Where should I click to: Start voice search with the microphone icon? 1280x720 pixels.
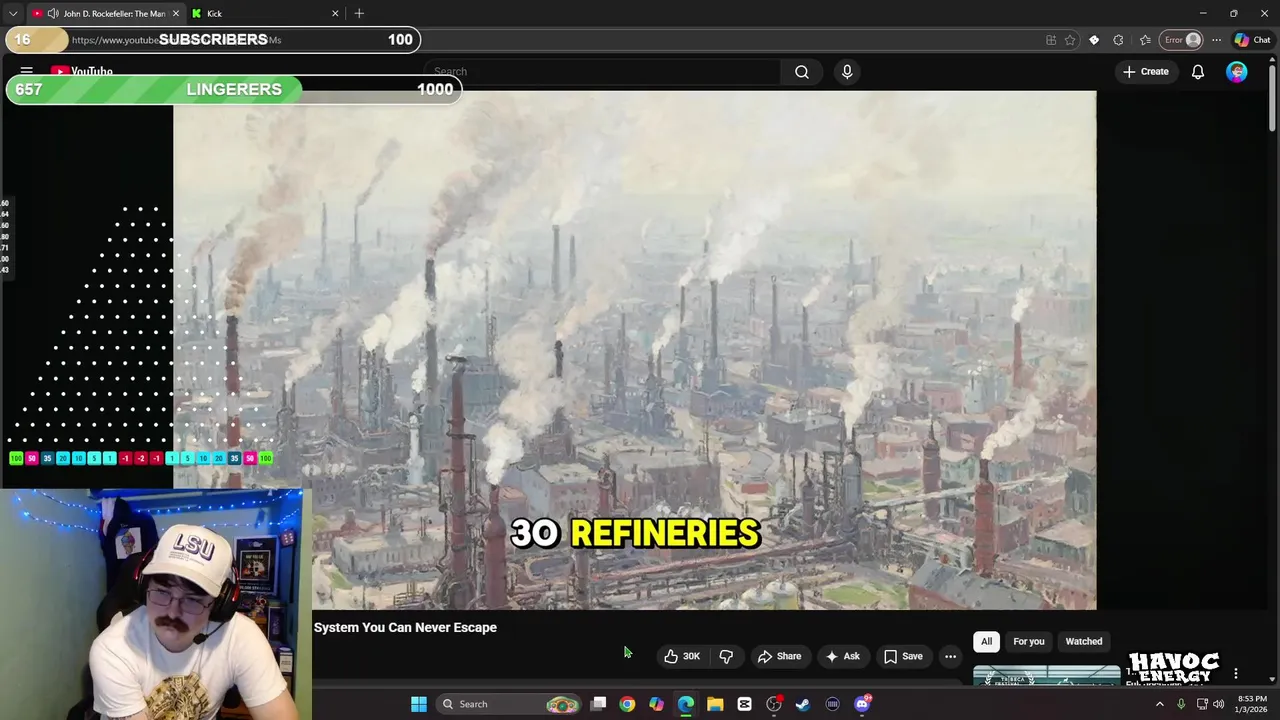pyautogui.click(x=847, y=72)
